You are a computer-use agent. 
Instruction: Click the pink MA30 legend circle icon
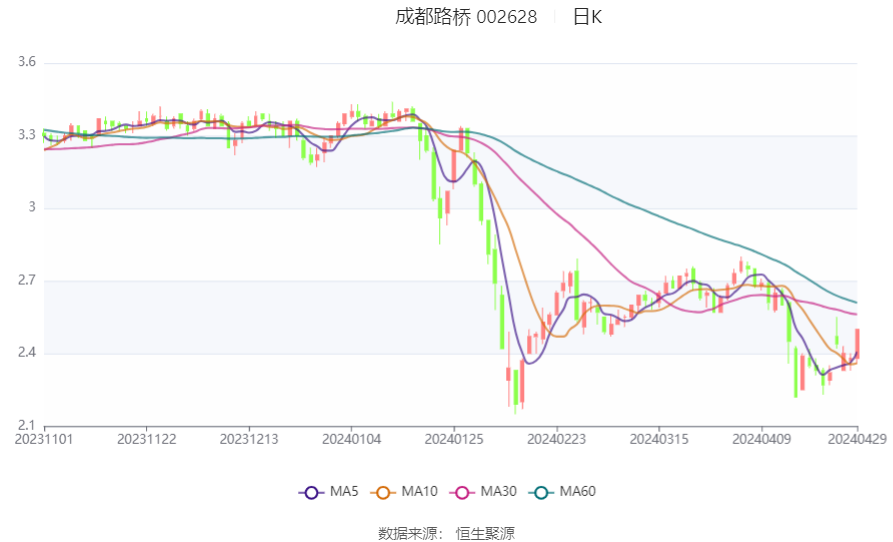point(462,492)
